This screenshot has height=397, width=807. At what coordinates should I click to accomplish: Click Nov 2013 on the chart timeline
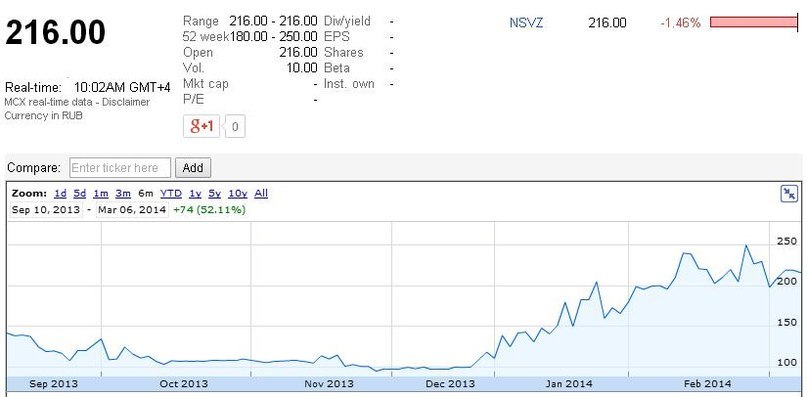coord(329,384)
